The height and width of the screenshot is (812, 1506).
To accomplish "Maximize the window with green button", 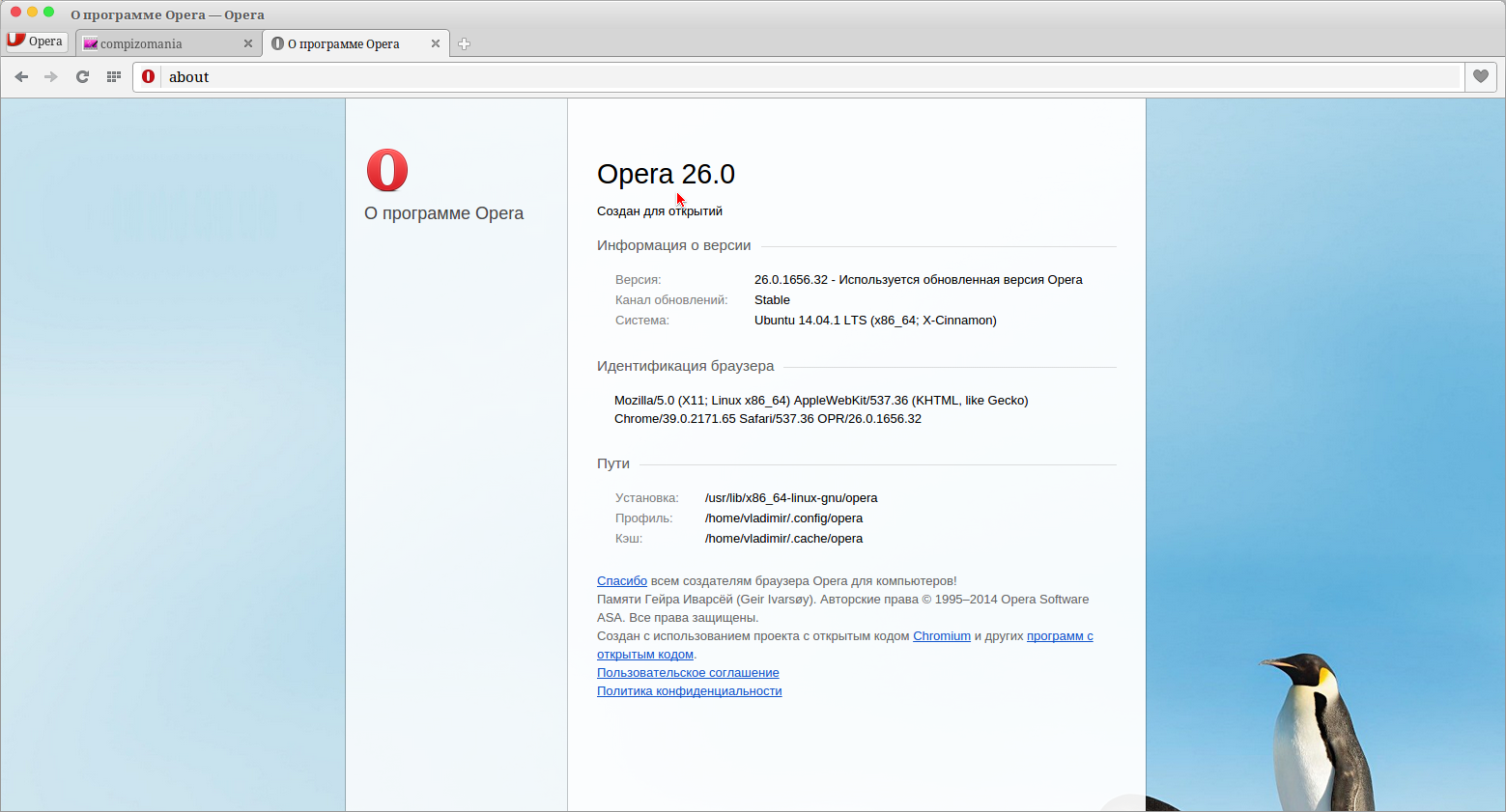I will (48, 13).
